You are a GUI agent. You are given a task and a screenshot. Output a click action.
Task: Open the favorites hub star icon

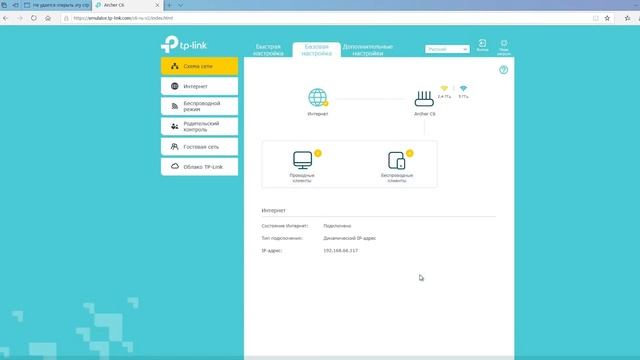(627, 18)
